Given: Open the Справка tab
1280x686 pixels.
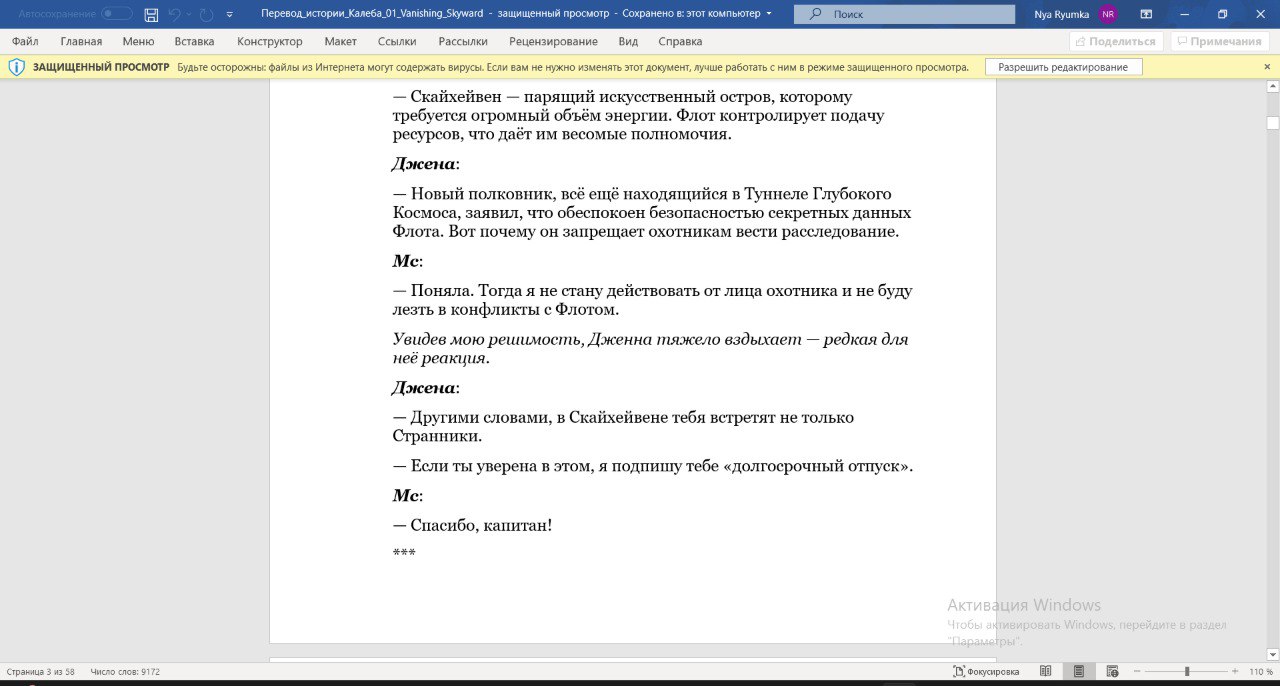Looking at the screenshot, I should 680,41.
